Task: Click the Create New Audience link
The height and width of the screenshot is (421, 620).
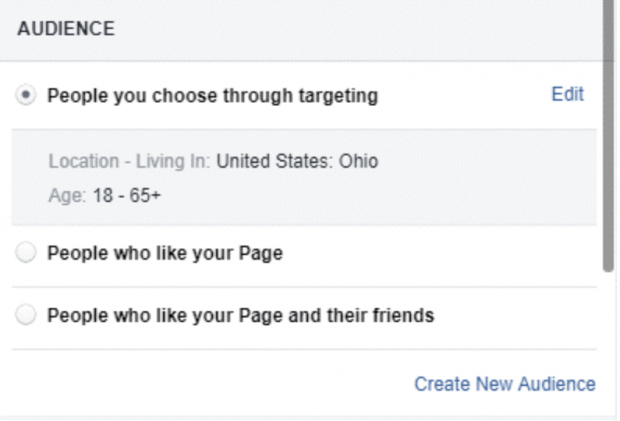Action: click(505, 384)
